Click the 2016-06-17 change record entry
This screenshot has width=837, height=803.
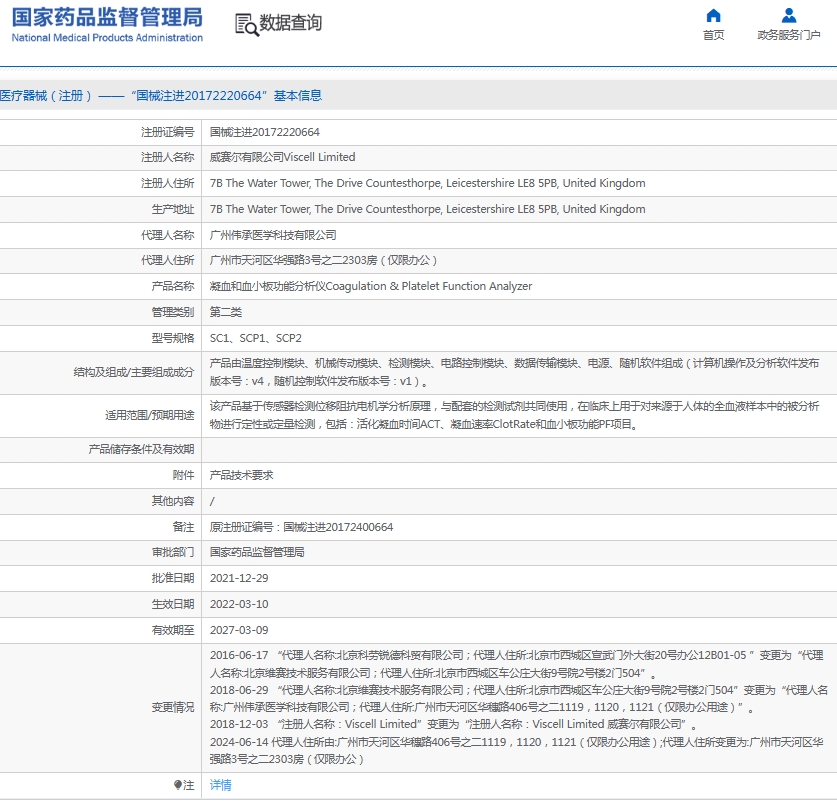[x=516, y=664]
